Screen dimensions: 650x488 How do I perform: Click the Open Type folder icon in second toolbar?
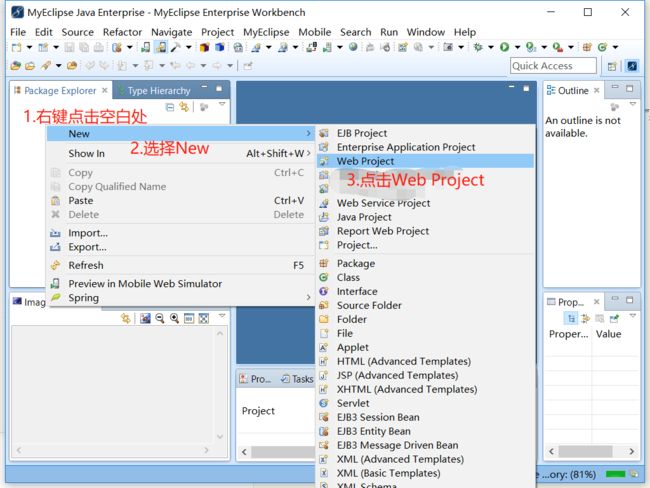pyautogui.click(x=16, y=66)
